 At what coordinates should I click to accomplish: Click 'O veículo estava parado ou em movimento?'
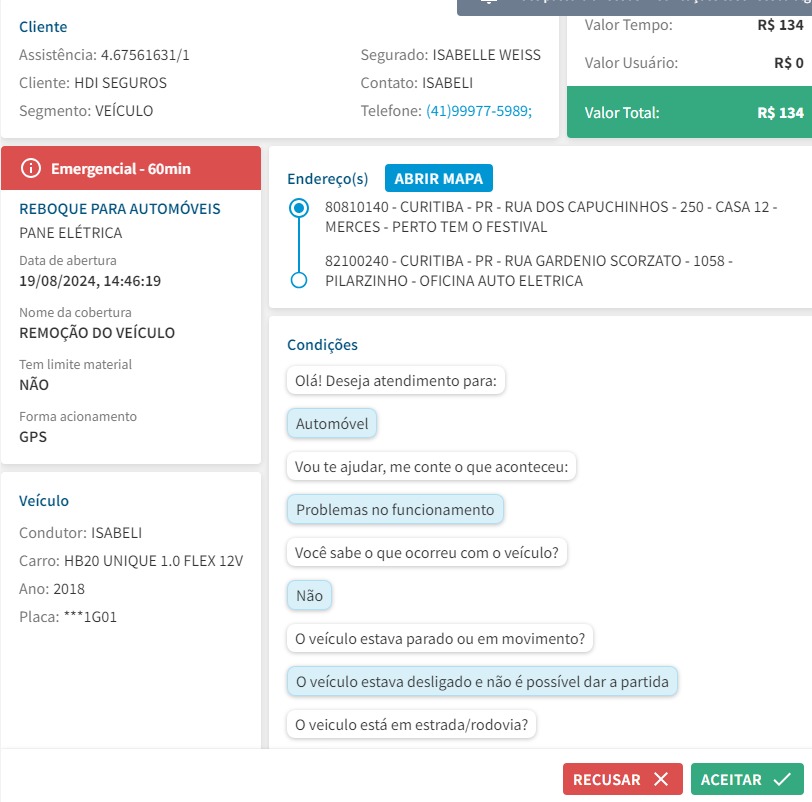440,638
